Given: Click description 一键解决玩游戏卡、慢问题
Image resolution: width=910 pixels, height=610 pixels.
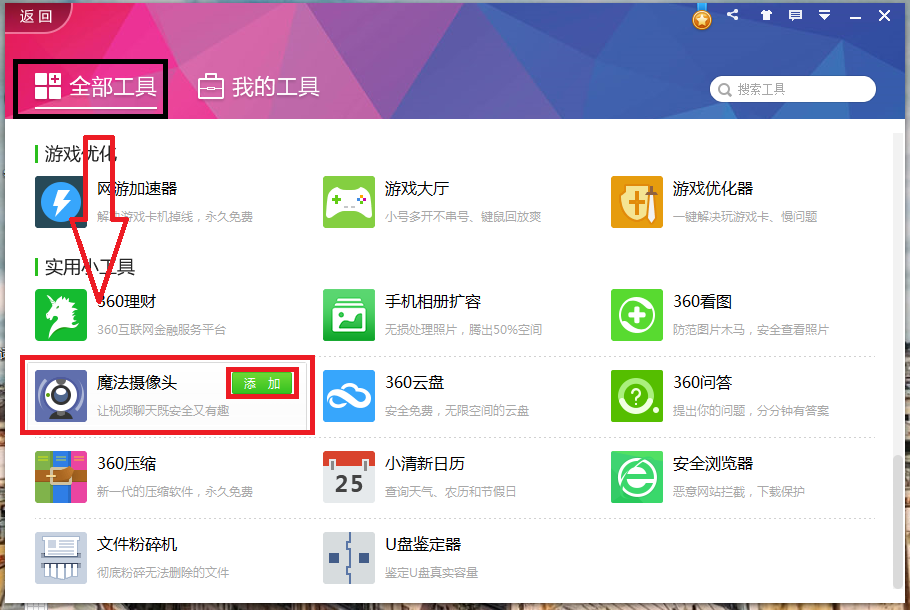Looking at the screenshot, I should pos(745,217).
